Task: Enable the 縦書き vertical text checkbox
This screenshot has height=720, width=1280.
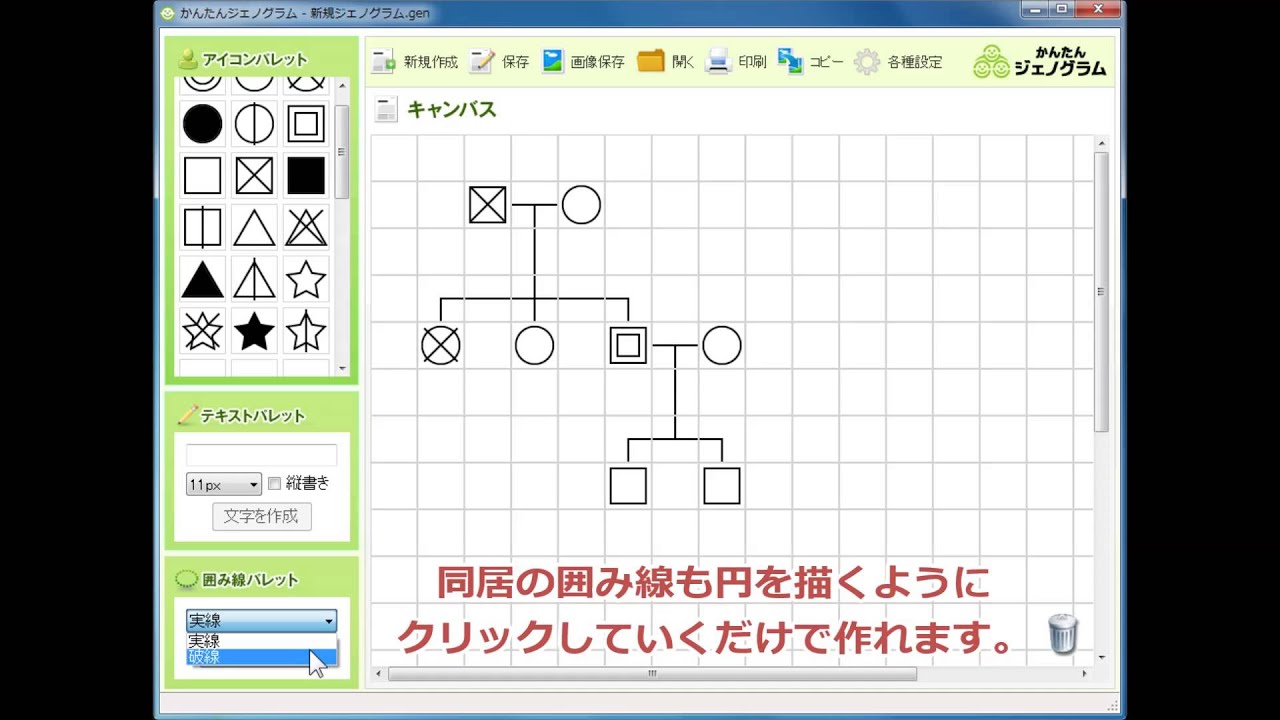Action: coord(275,484)
